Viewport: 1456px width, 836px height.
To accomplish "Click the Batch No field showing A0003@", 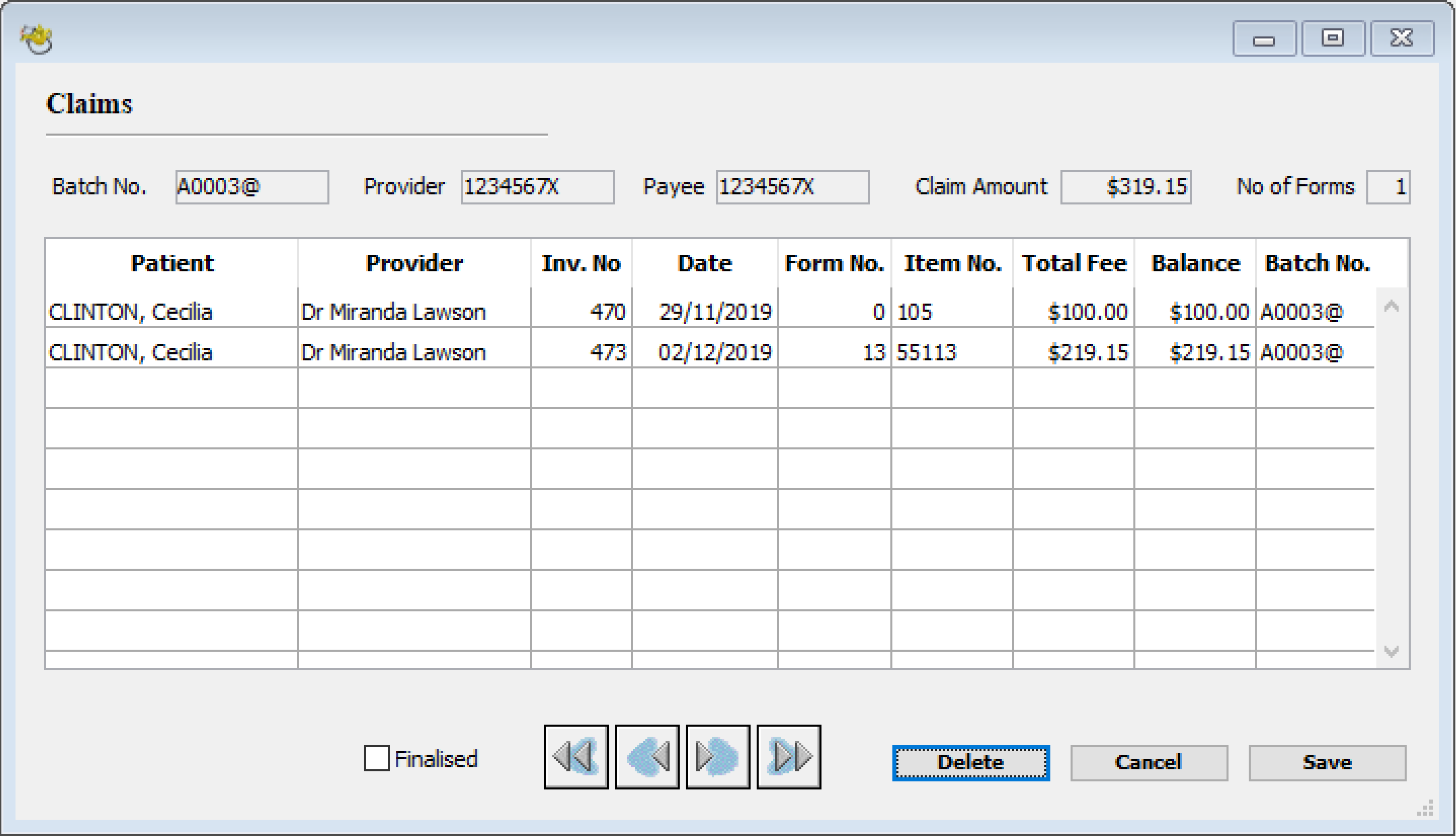I will point(250,187).
